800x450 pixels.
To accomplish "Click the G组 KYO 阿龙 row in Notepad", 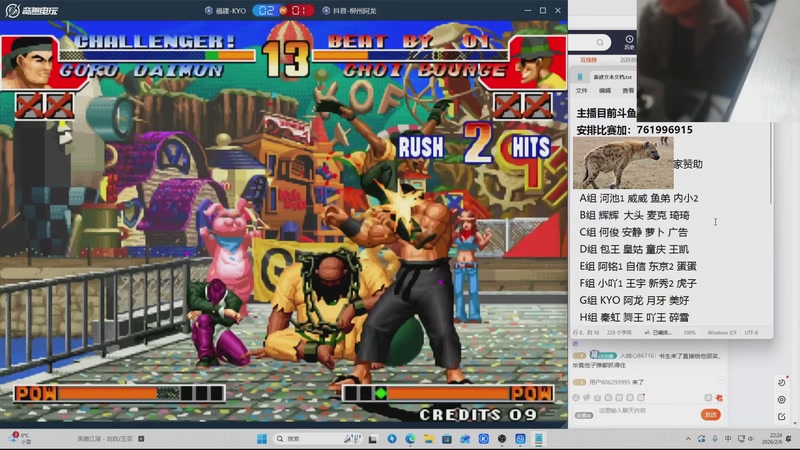I will click(634, 300).
